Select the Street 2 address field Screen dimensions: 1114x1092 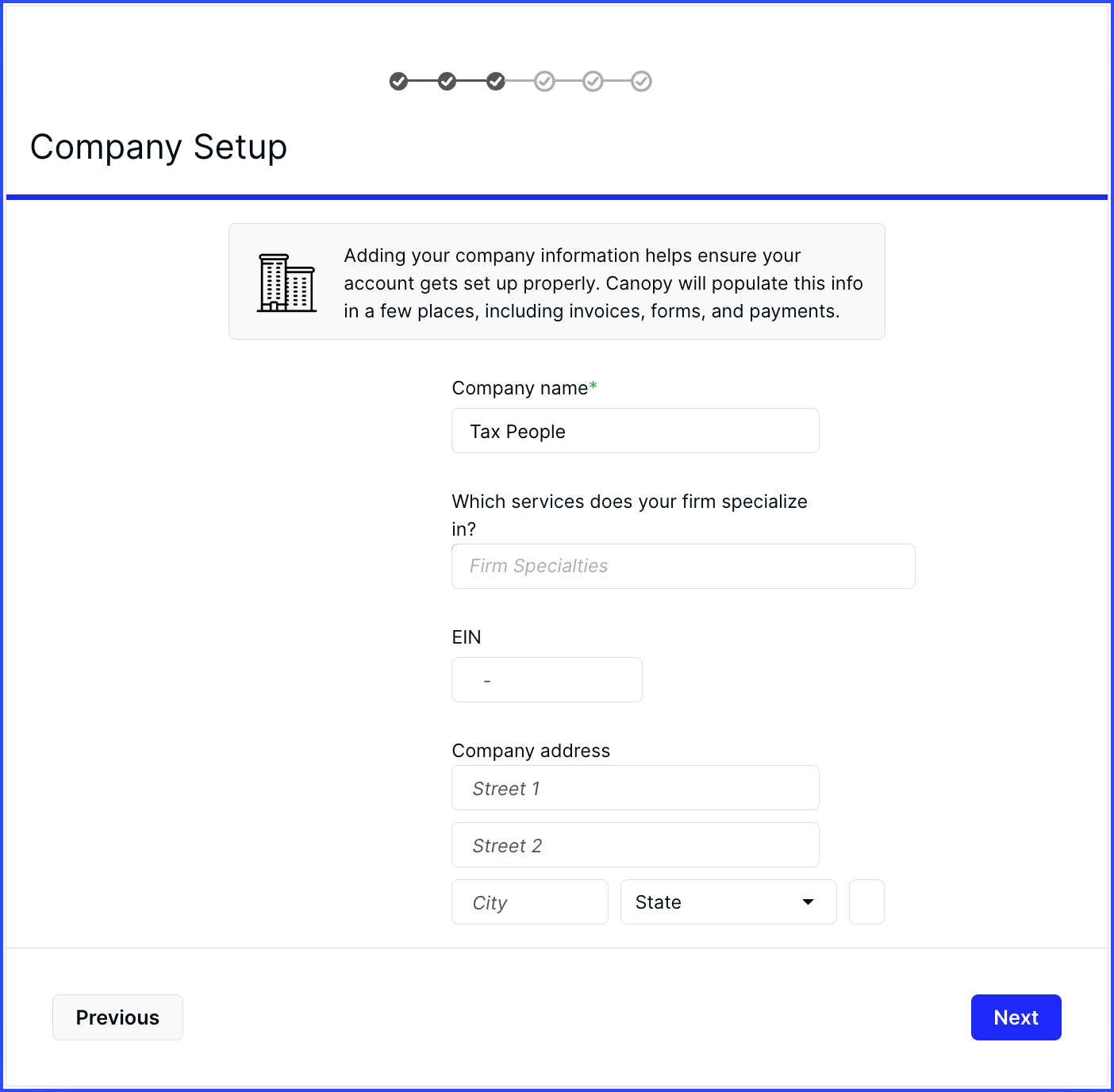click(x=635, y=845)
